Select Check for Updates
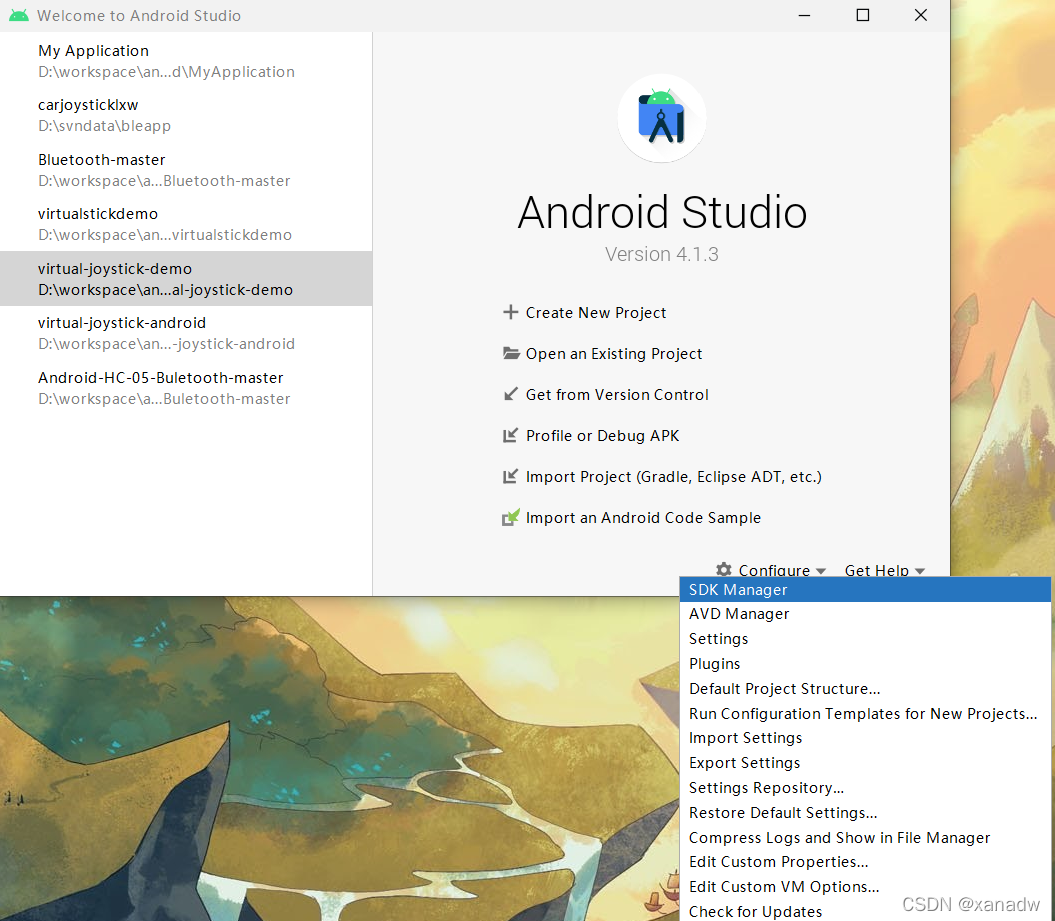 865,911
